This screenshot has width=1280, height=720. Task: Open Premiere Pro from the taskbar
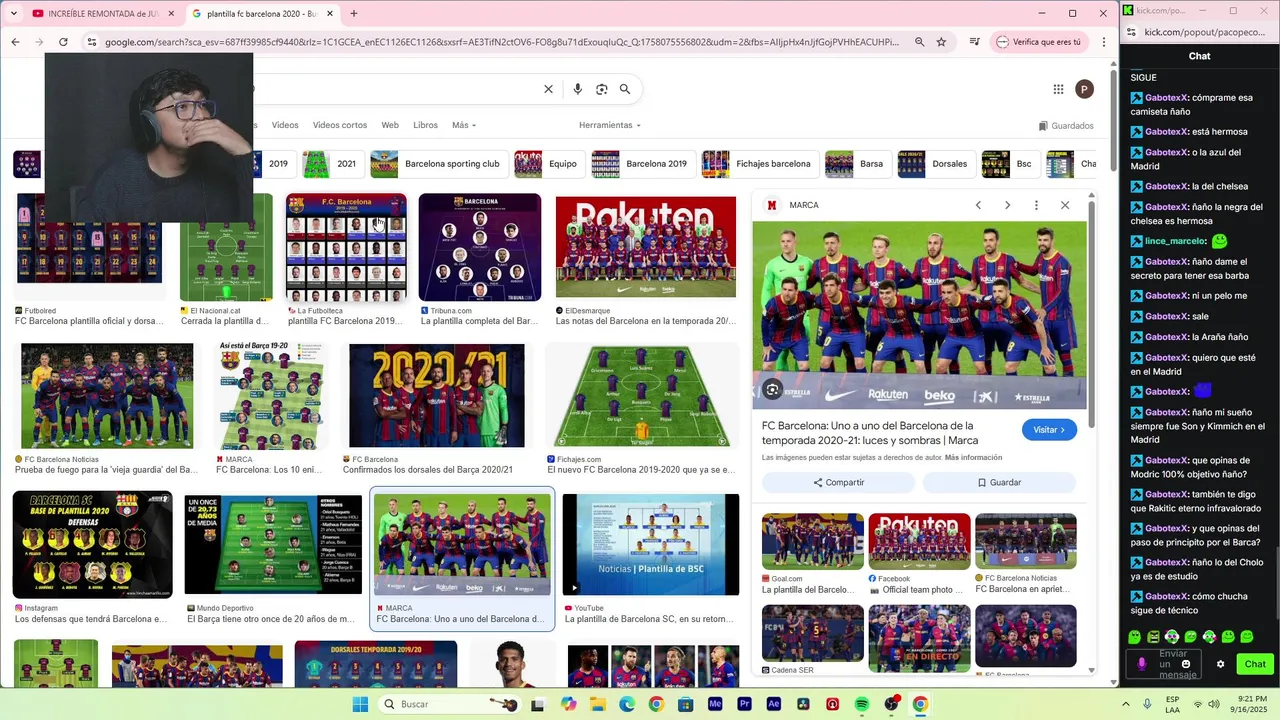744,704
